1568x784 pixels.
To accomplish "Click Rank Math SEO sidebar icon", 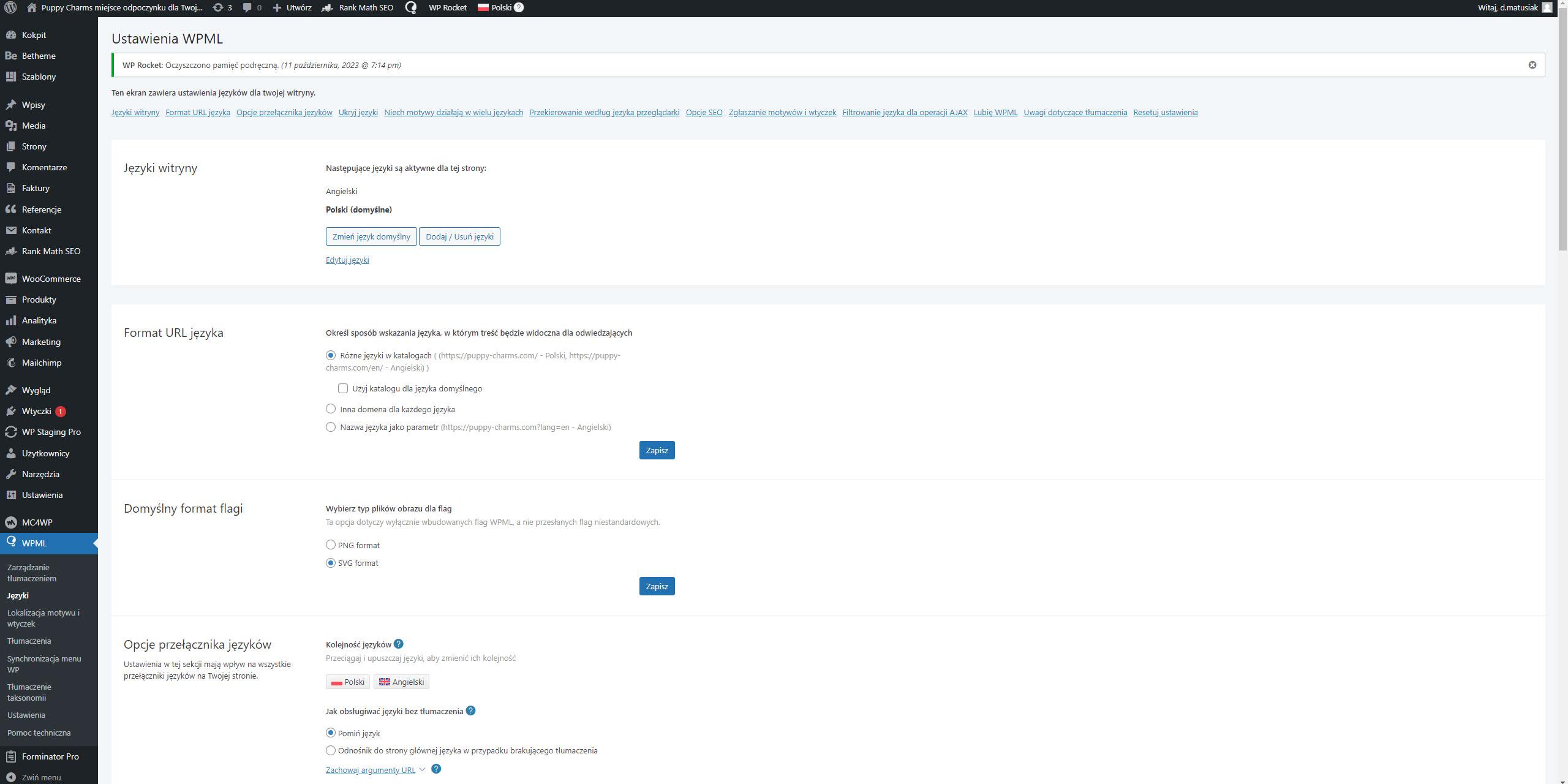I will [x=10, y=251].
